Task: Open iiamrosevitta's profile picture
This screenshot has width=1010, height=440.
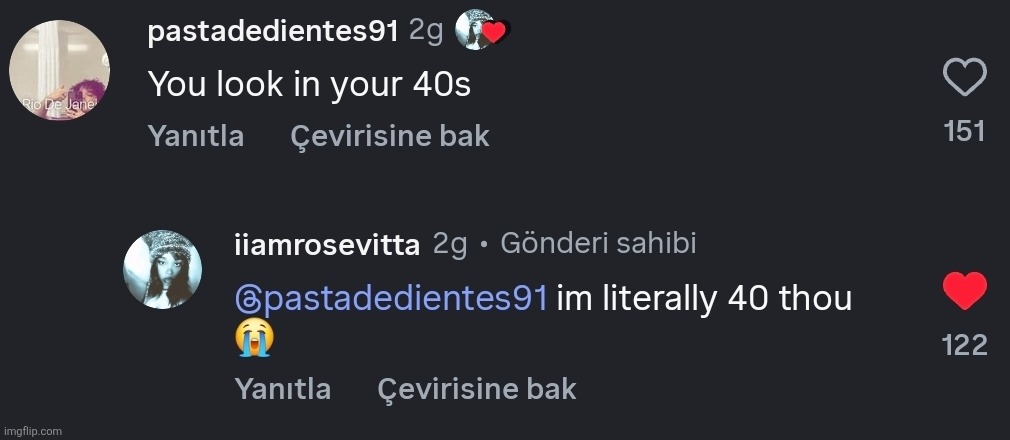Action: point(162,268)
